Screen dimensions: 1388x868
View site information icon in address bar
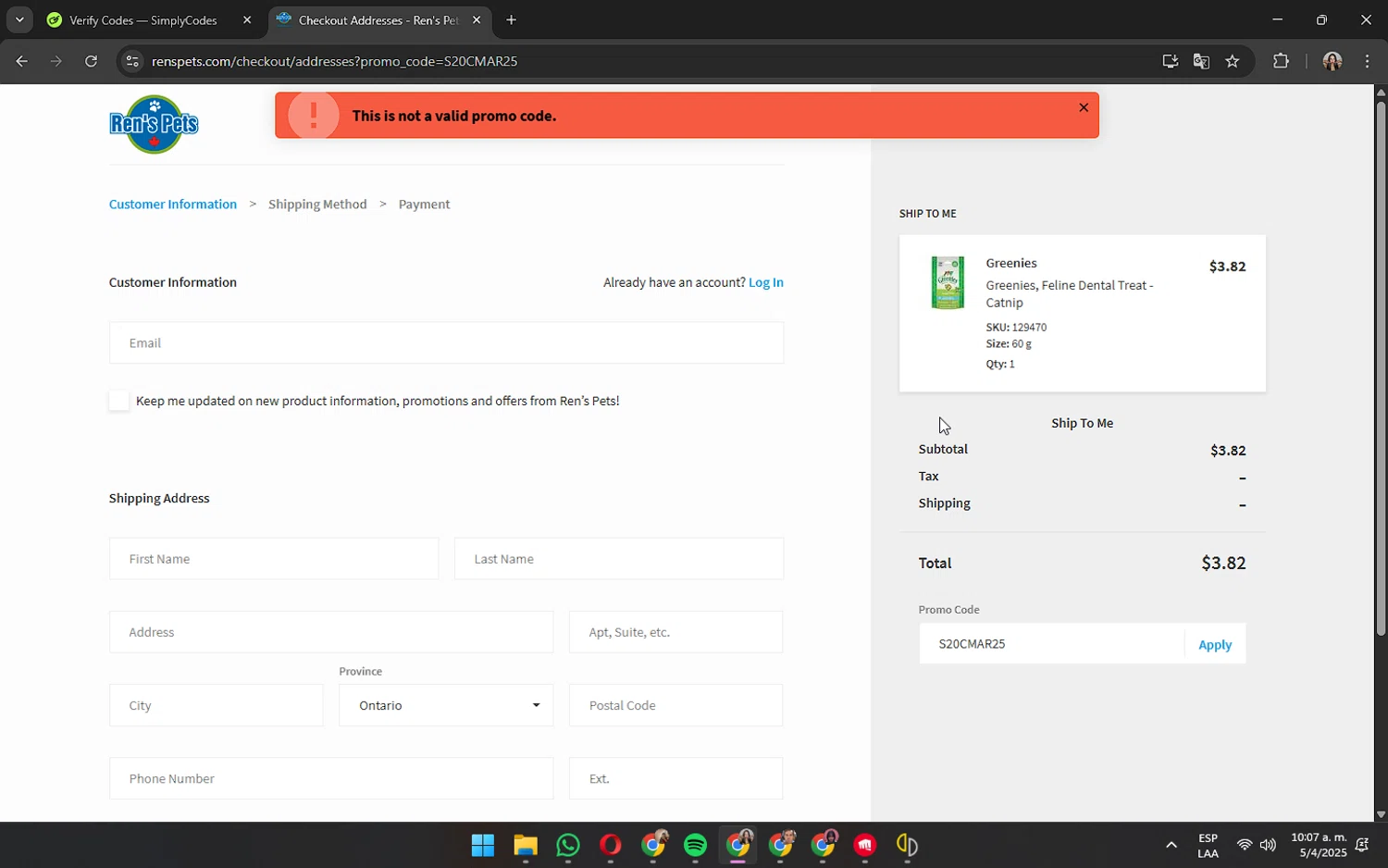[x=132, y=61]
